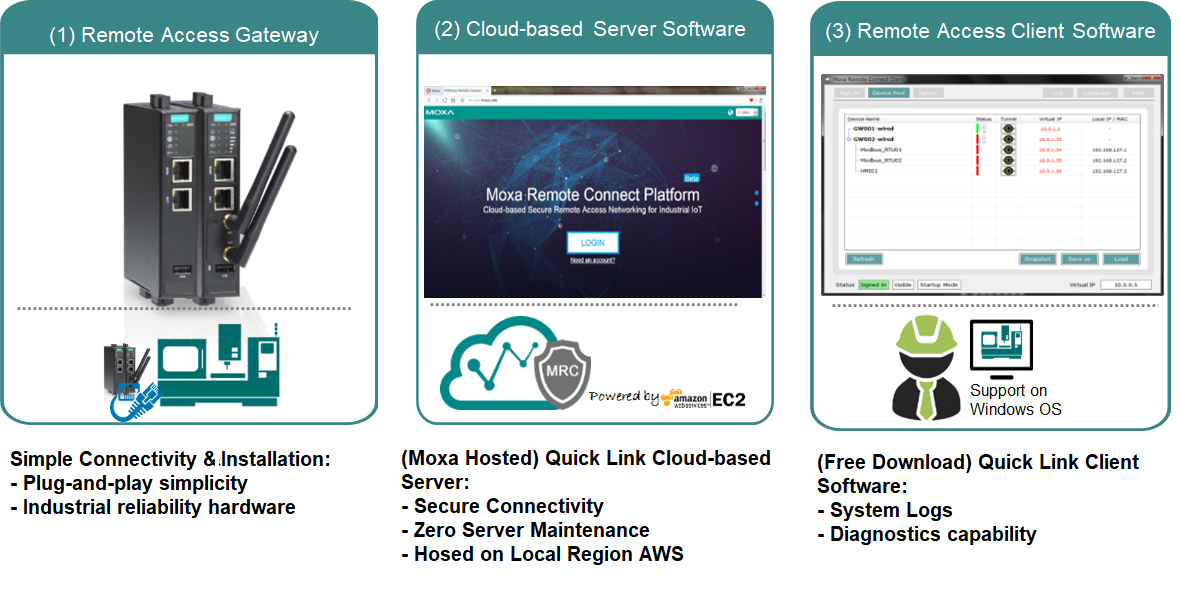The width and height of the screenshot is (1180, 590).
Task: Click the tunnel icon for Modbus_RTU01
Action: tap(1008, 149)
